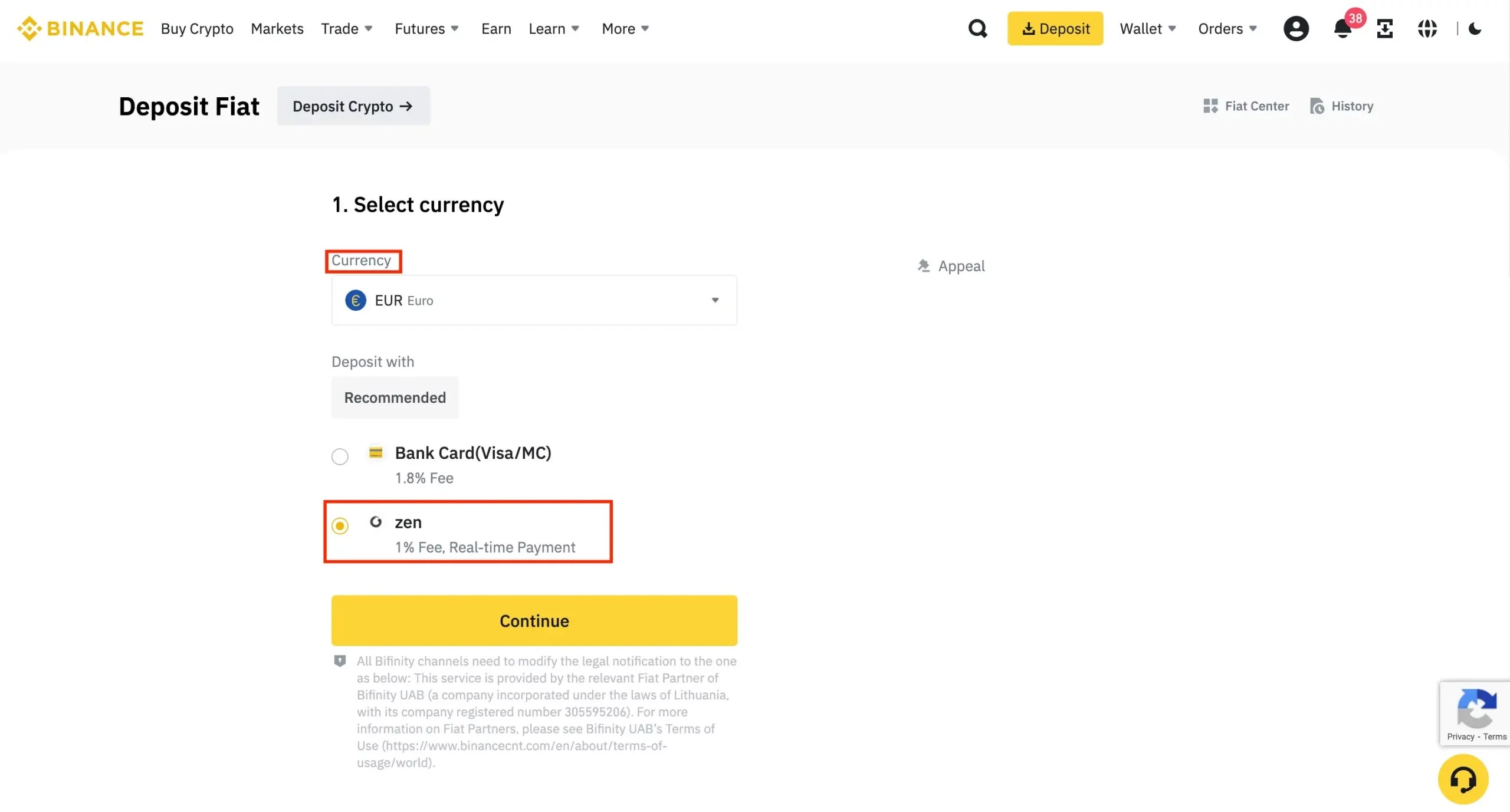1510x812 pixels.
Task: Open the customer support chat widget
Action: (x=1463, y=780)
